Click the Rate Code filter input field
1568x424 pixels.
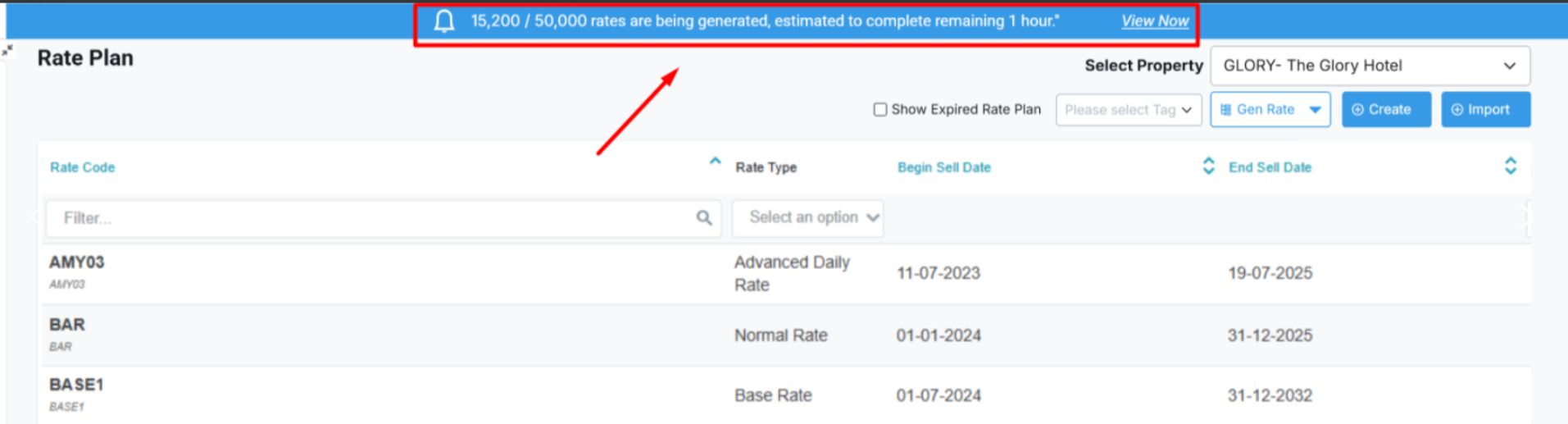(x=369, y=218)
